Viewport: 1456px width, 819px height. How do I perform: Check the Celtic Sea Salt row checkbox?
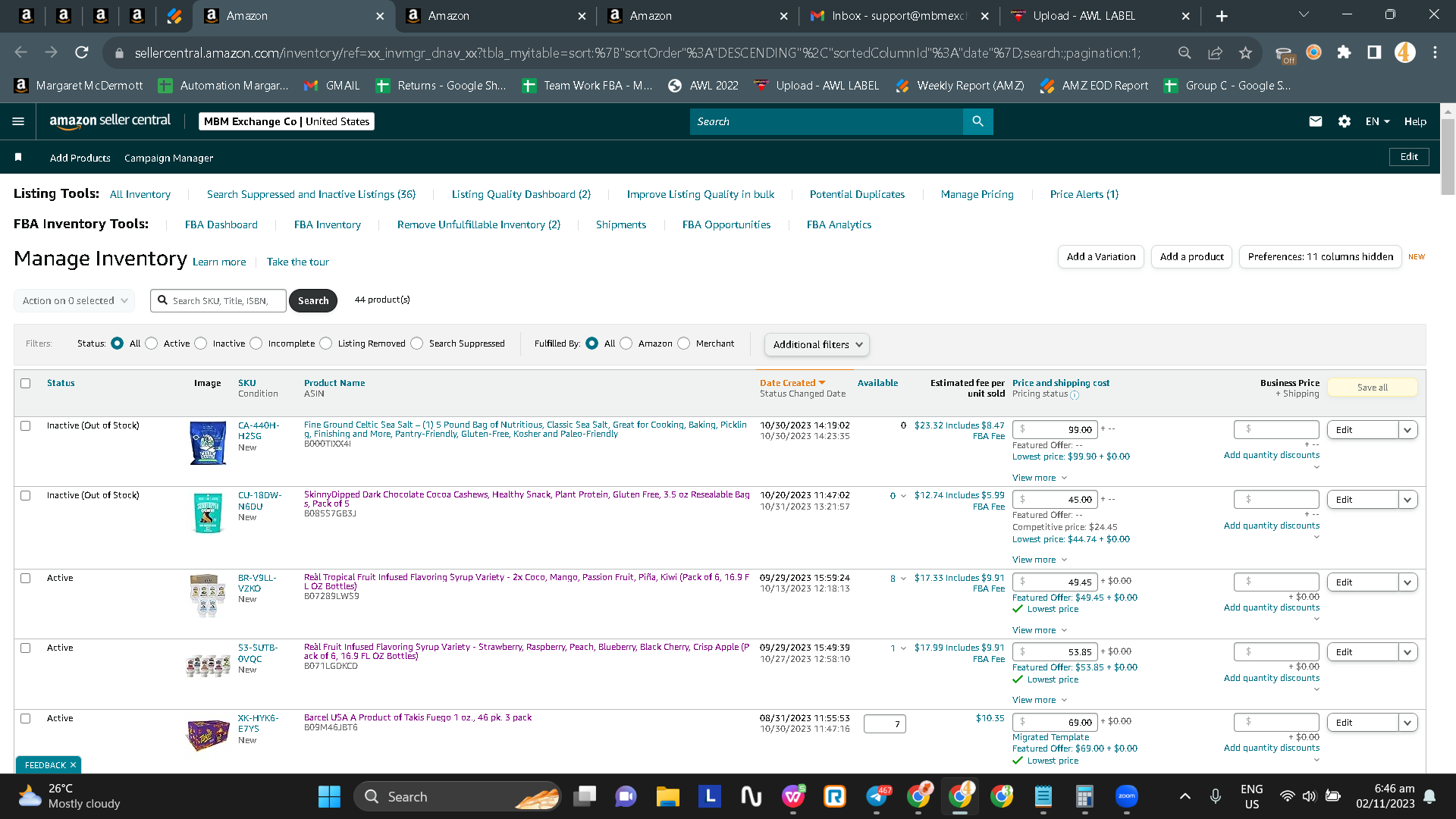tap(26, 426)
